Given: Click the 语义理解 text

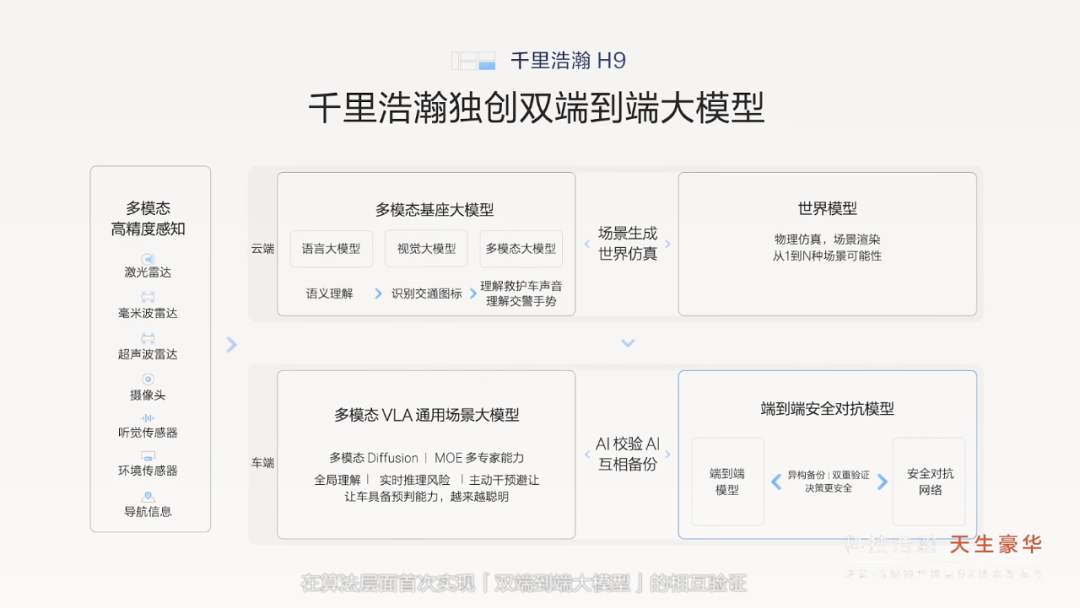Looking at the screenshot, I should (x=329, y=293).
